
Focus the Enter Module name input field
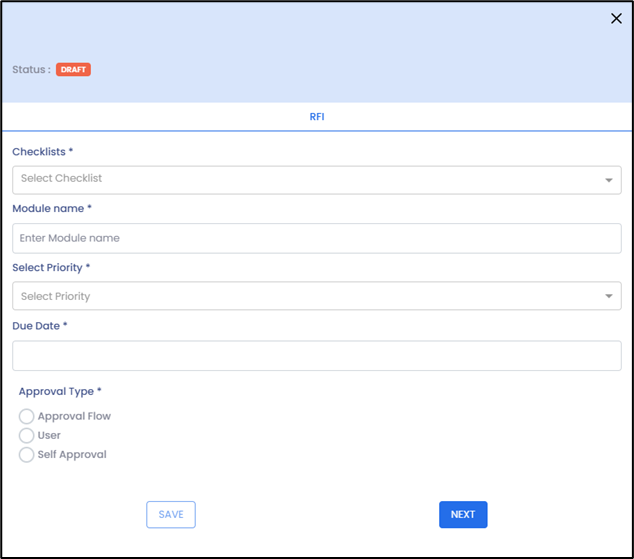[x=316, y=238]
